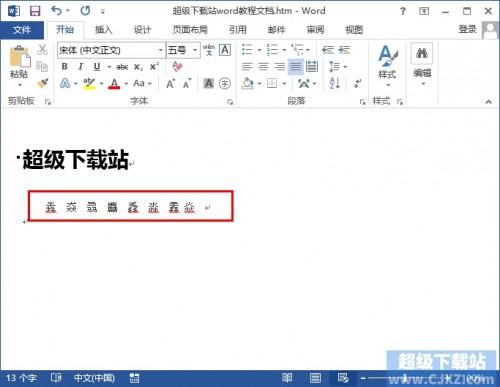The image size is (500, 387).
Task: Click the Find binoculars icon
Action: point(422,53)
